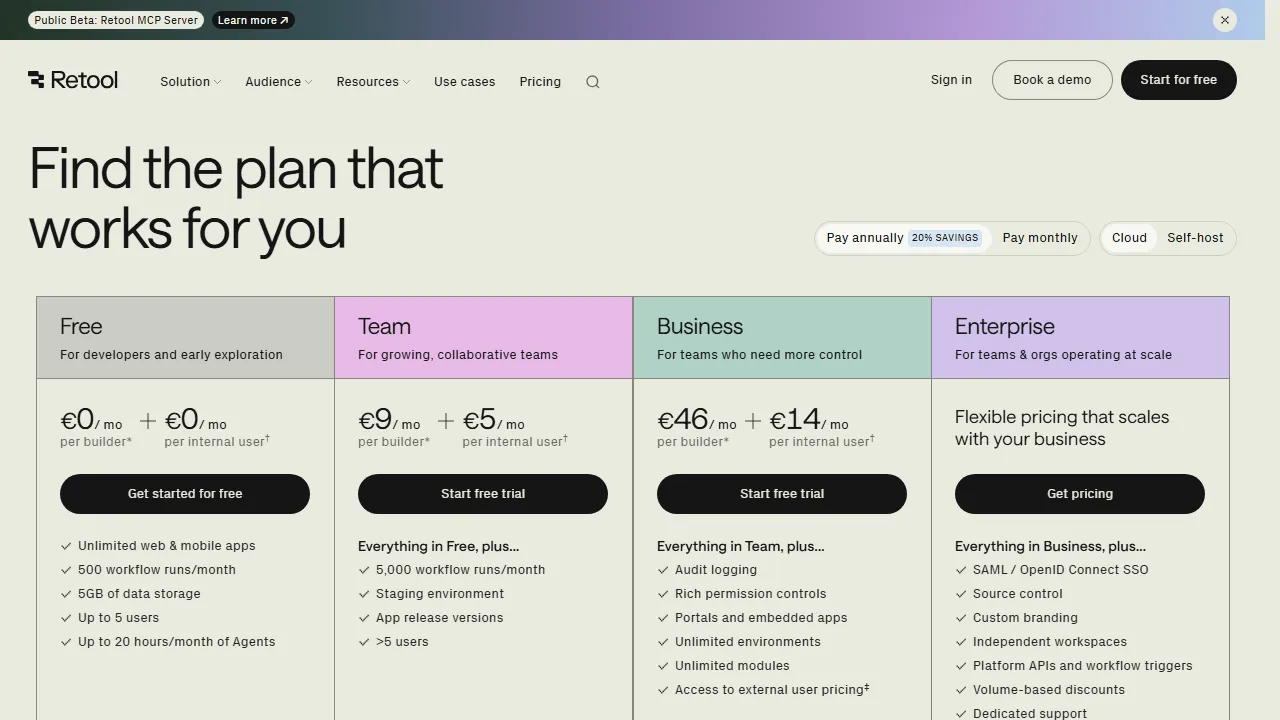Open Use cases page
Screen dimensions: 1280x720
[x=465, y=82]
